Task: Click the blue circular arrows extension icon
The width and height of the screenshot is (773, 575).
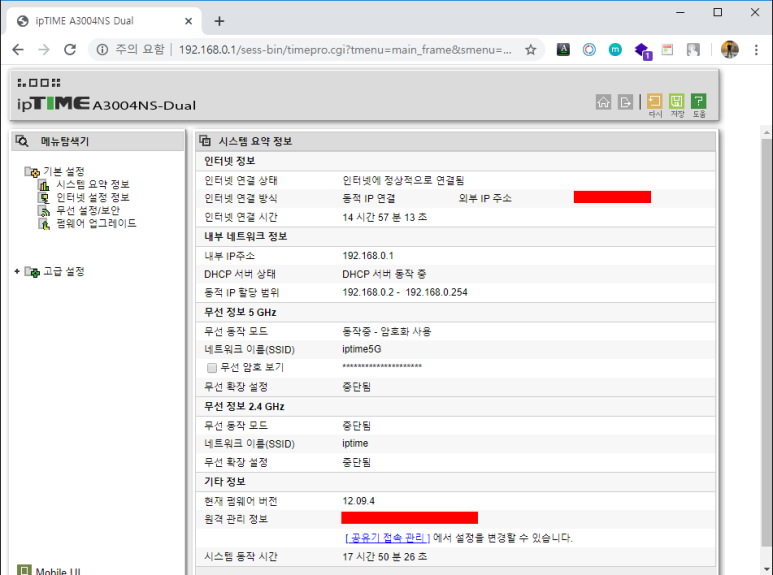Action: coord(589,49)
